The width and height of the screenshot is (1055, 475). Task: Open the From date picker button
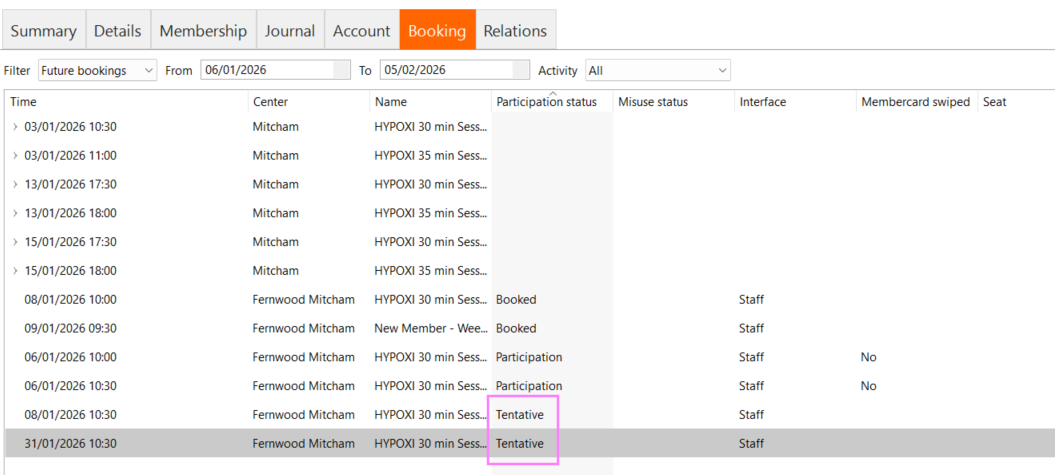(343, 70)
